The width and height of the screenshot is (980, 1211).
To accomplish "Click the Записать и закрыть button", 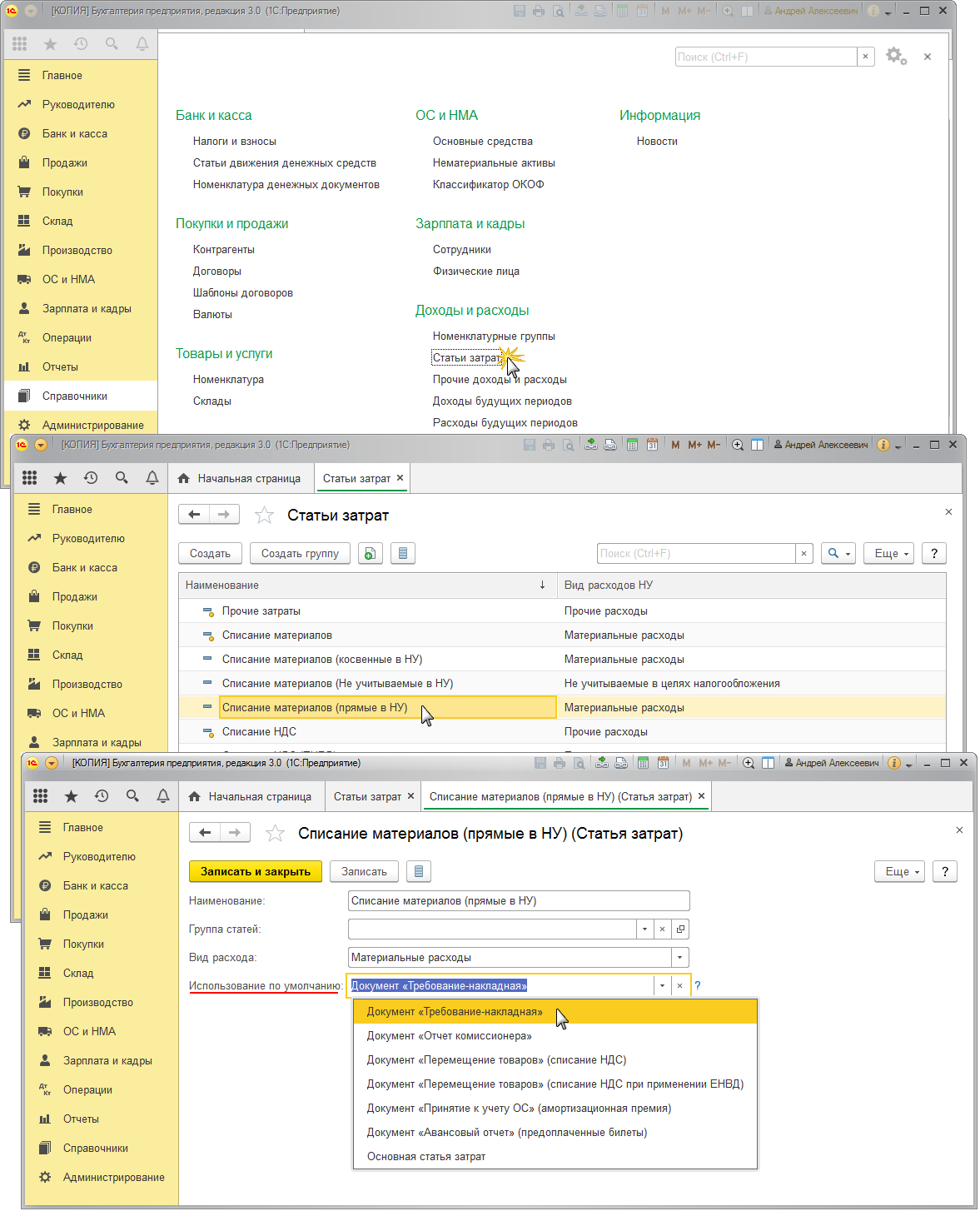I will 255,872.
